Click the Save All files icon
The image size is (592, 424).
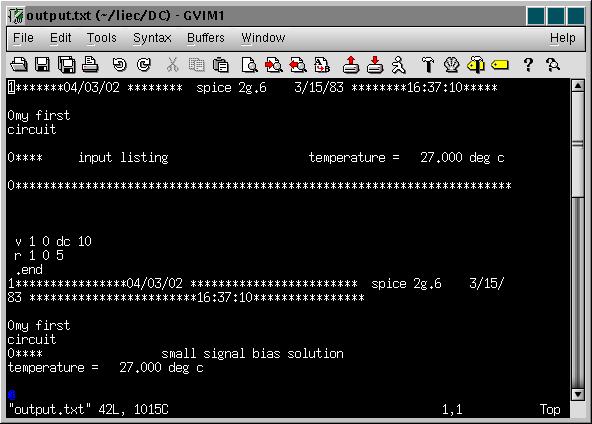(x=66, y=65)
